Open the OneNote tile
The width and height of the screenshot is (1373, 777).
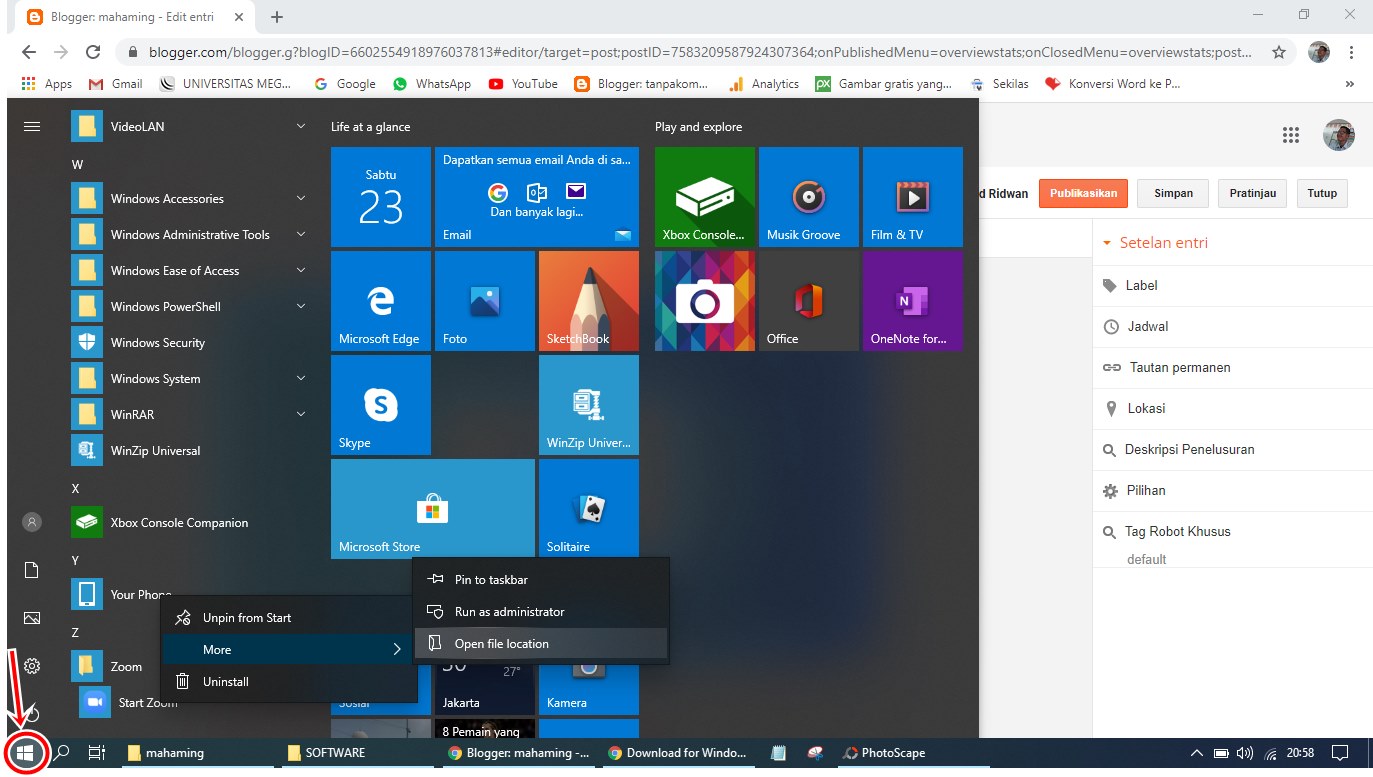[912, 301]
